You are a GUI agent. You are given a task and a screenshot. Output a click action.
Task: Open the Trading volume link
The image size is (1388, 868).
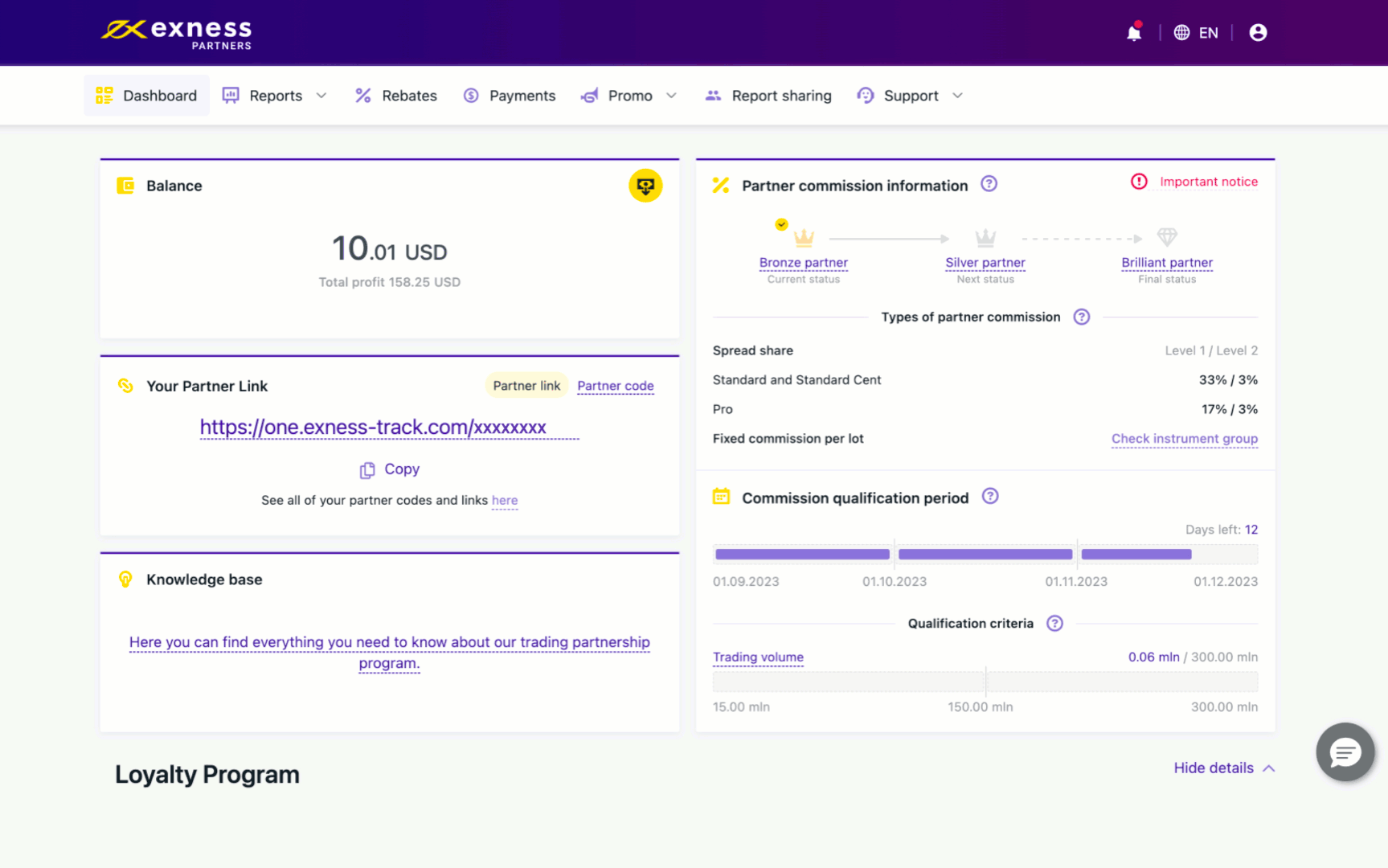click(758, 657)
